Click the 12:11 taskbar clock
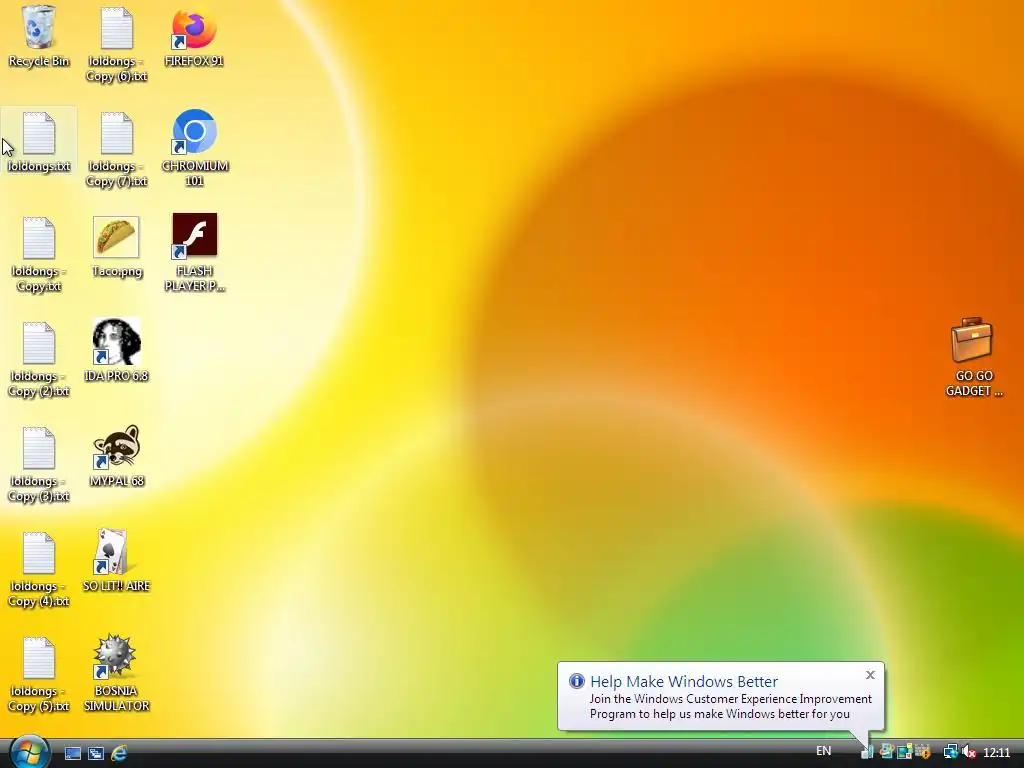Screen dimensions: 1024x768 pyautogui.click(x=997, y=752)
